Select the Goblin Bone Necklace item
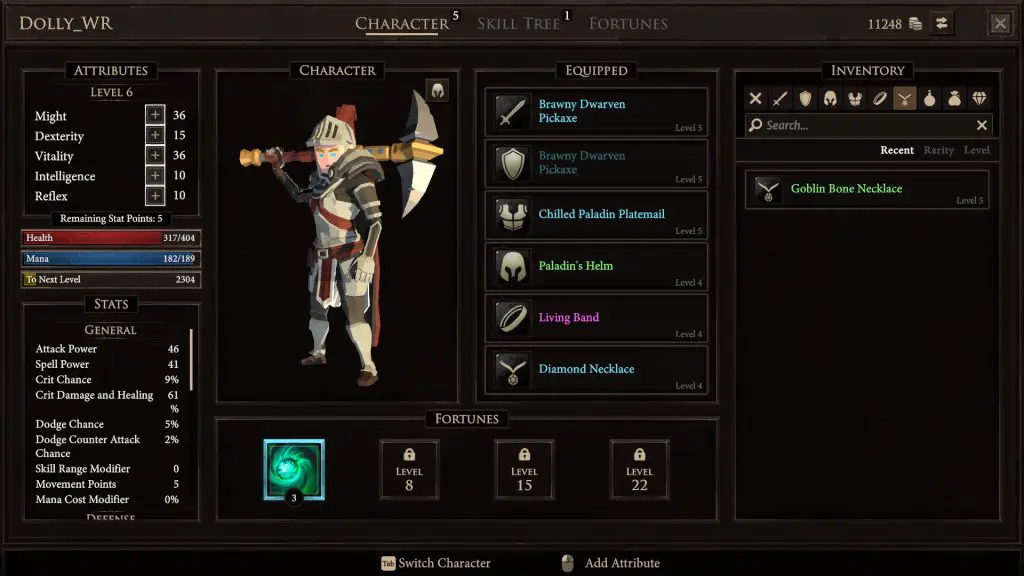This screenshot has width=1024, height=576. (x=867, y=189)
